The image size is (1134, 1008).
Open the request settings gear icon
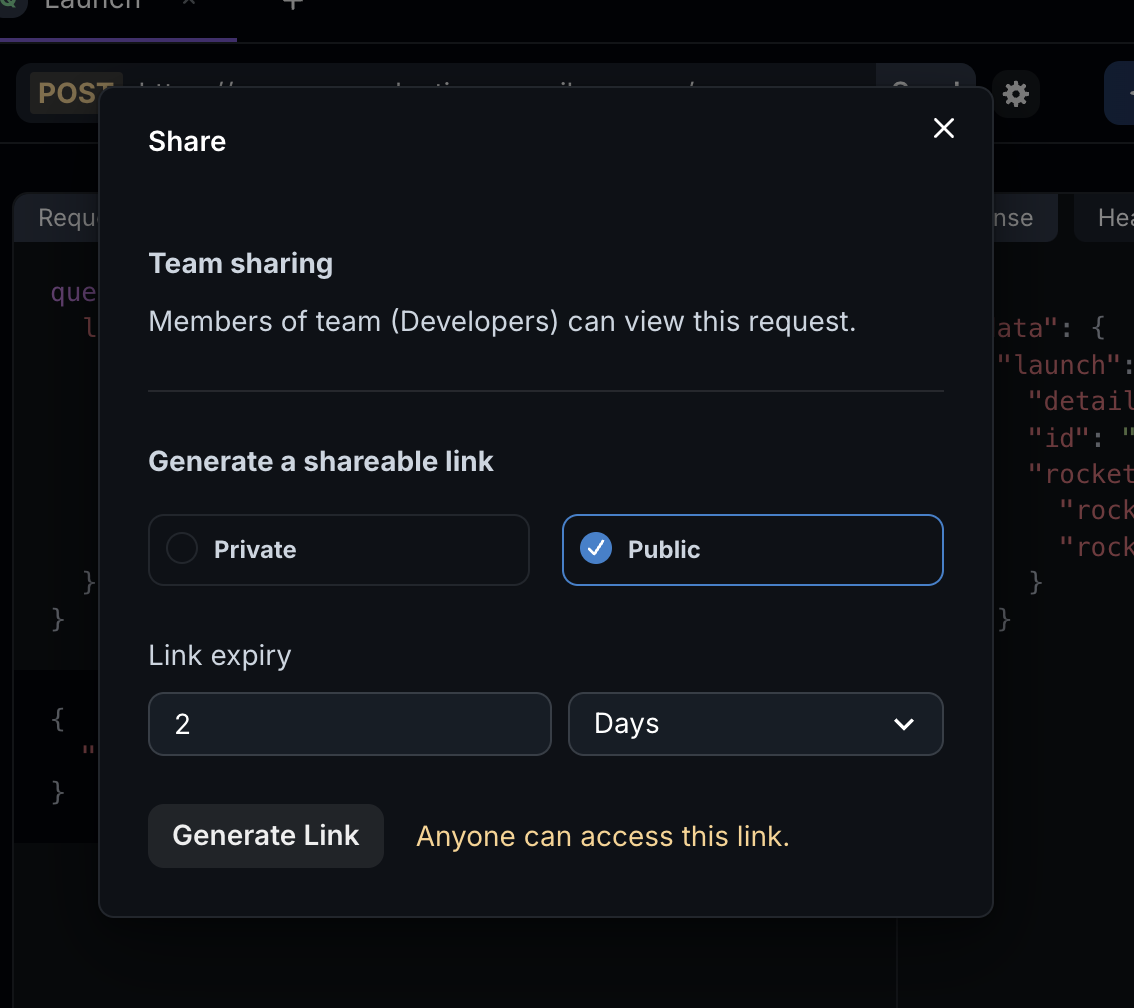1015,93
